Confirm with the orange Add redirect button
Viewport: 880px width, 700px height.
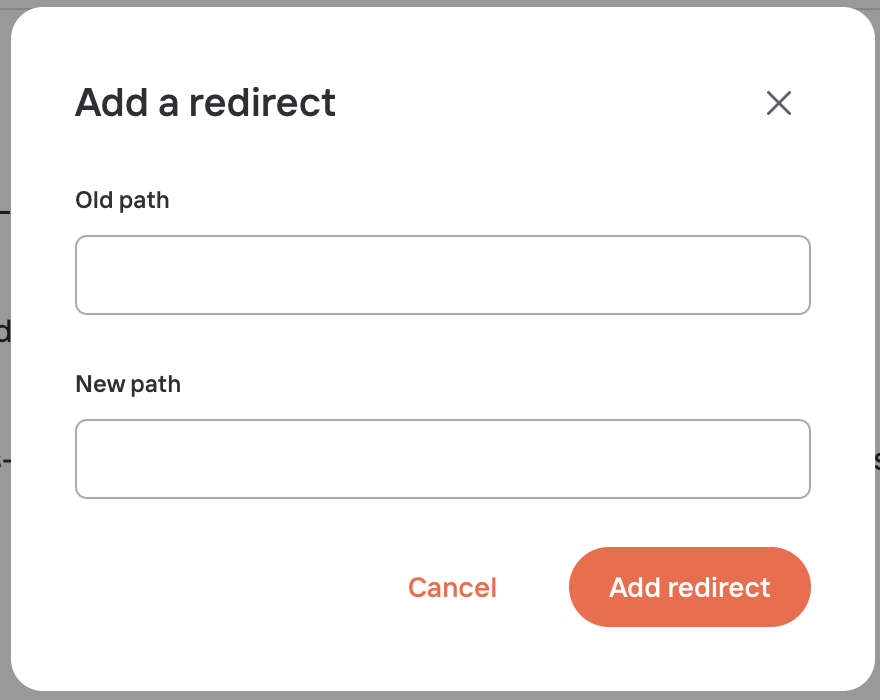[x=690, y=587]
